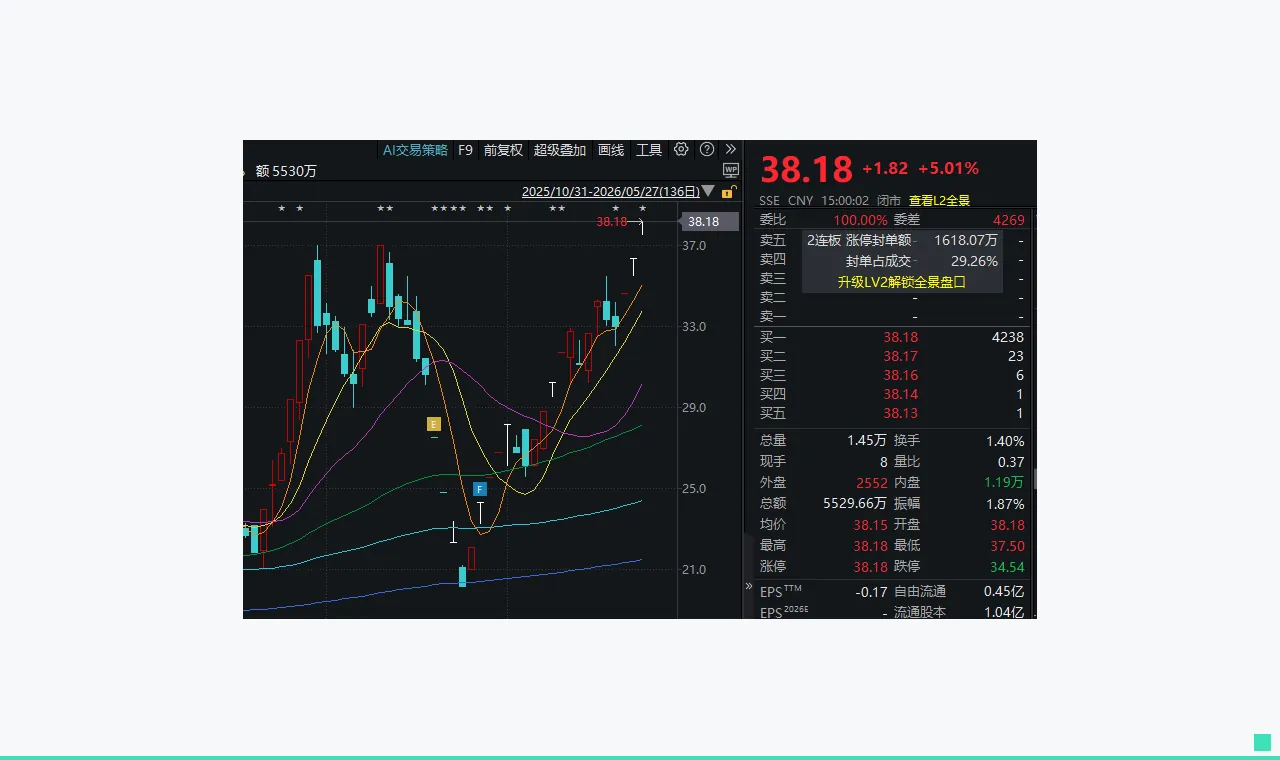Click the 21.0 price axis label
This screenshot has width=1280, height=760.
[694, 570]
